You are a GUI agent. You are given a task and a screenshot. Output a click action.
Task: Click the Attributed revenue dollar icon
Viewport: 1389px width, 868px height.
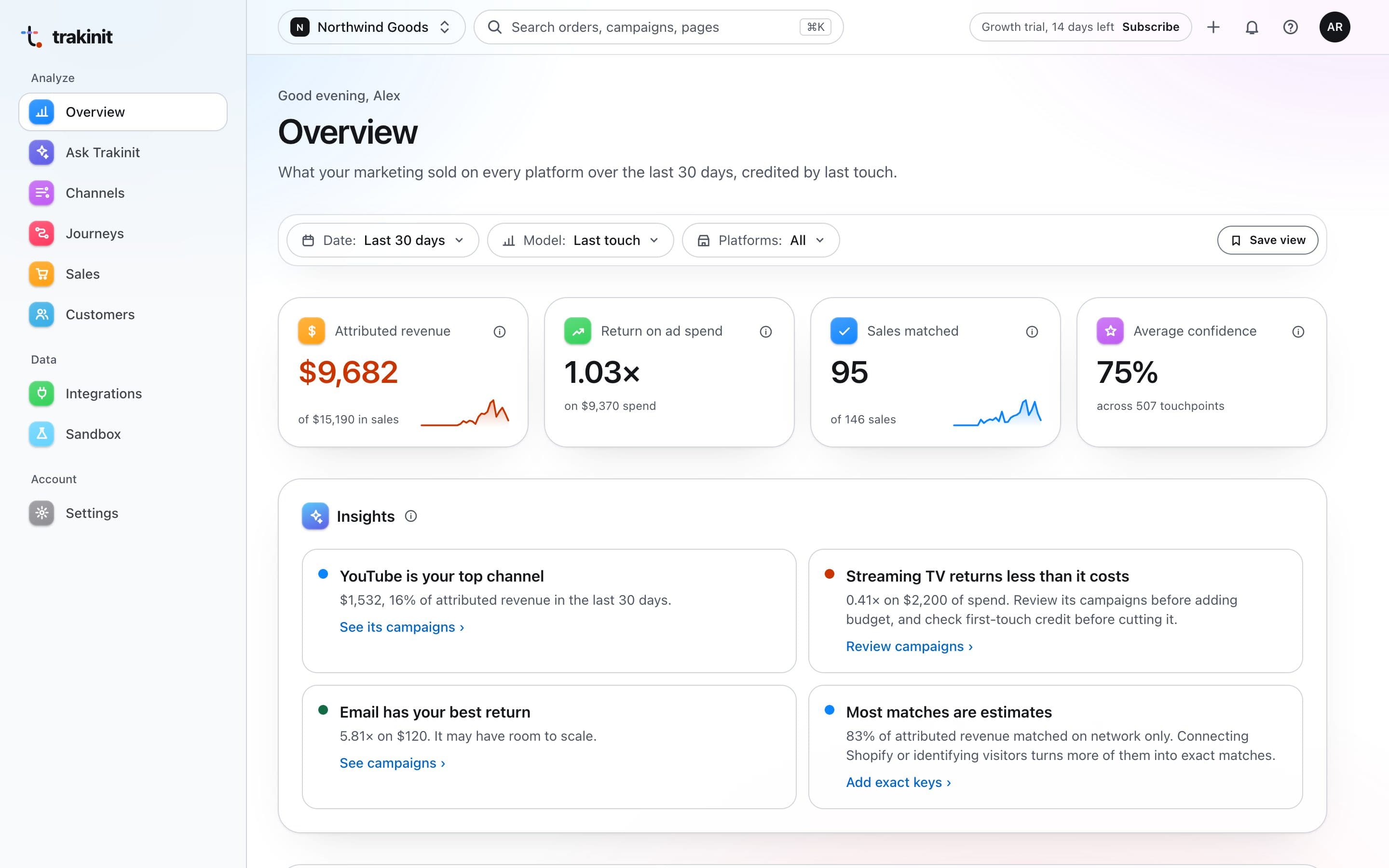[312, 331]
